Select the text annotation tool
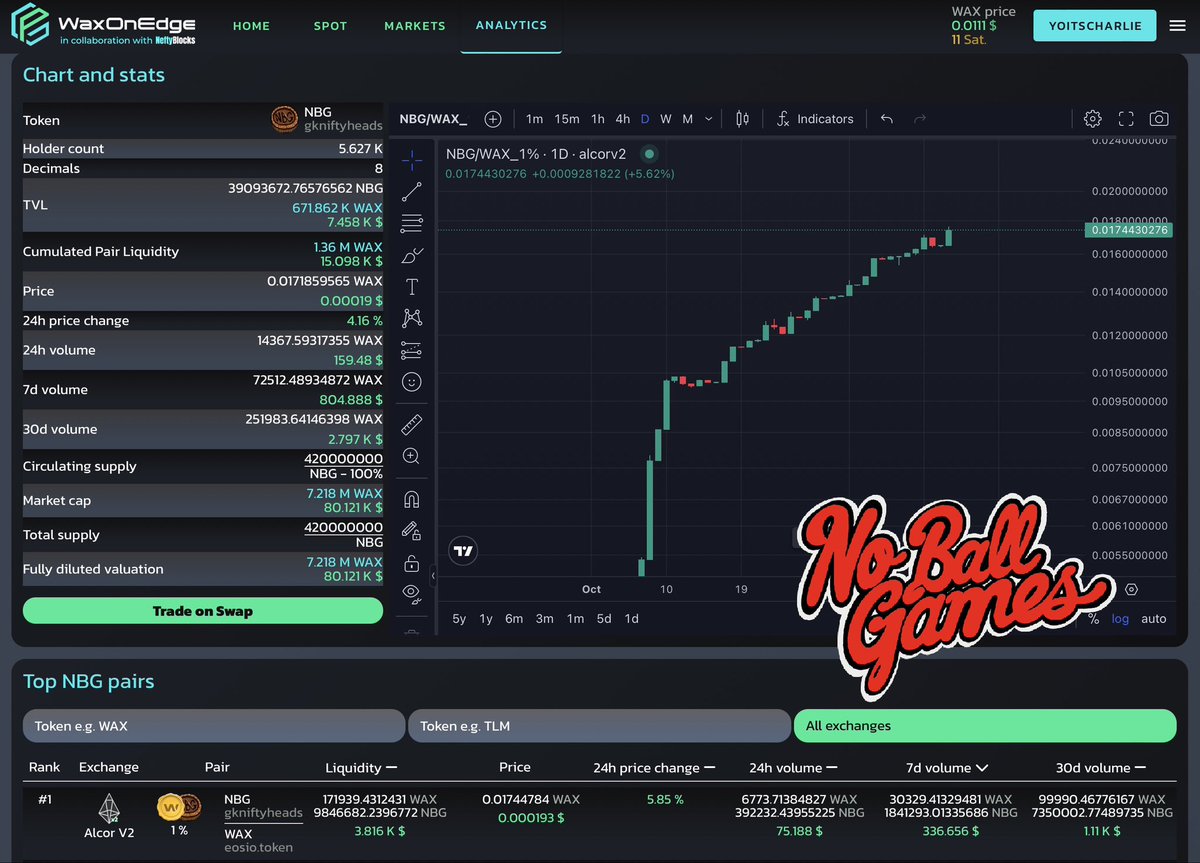Screen dimensions: 1200x863 [411, 287]
